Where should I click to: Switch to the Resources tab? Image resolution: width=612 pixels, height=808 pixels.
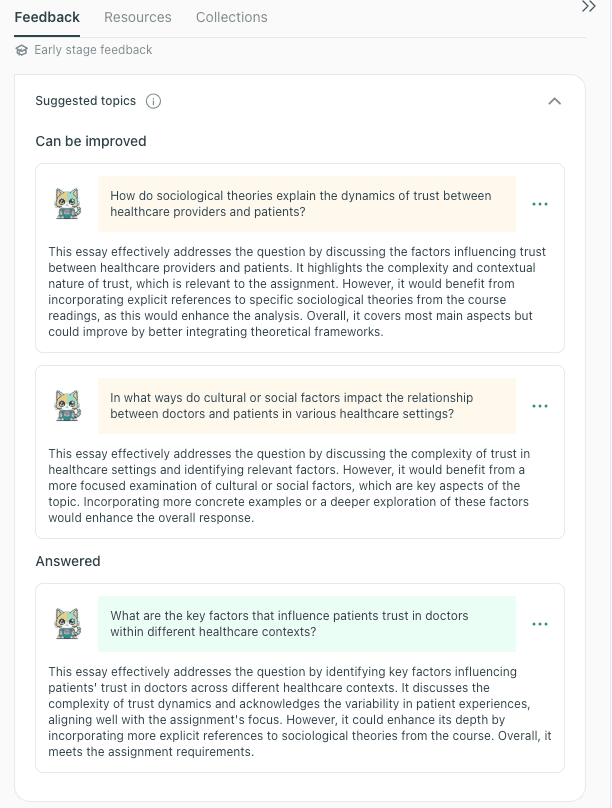[x=138, y=17]
